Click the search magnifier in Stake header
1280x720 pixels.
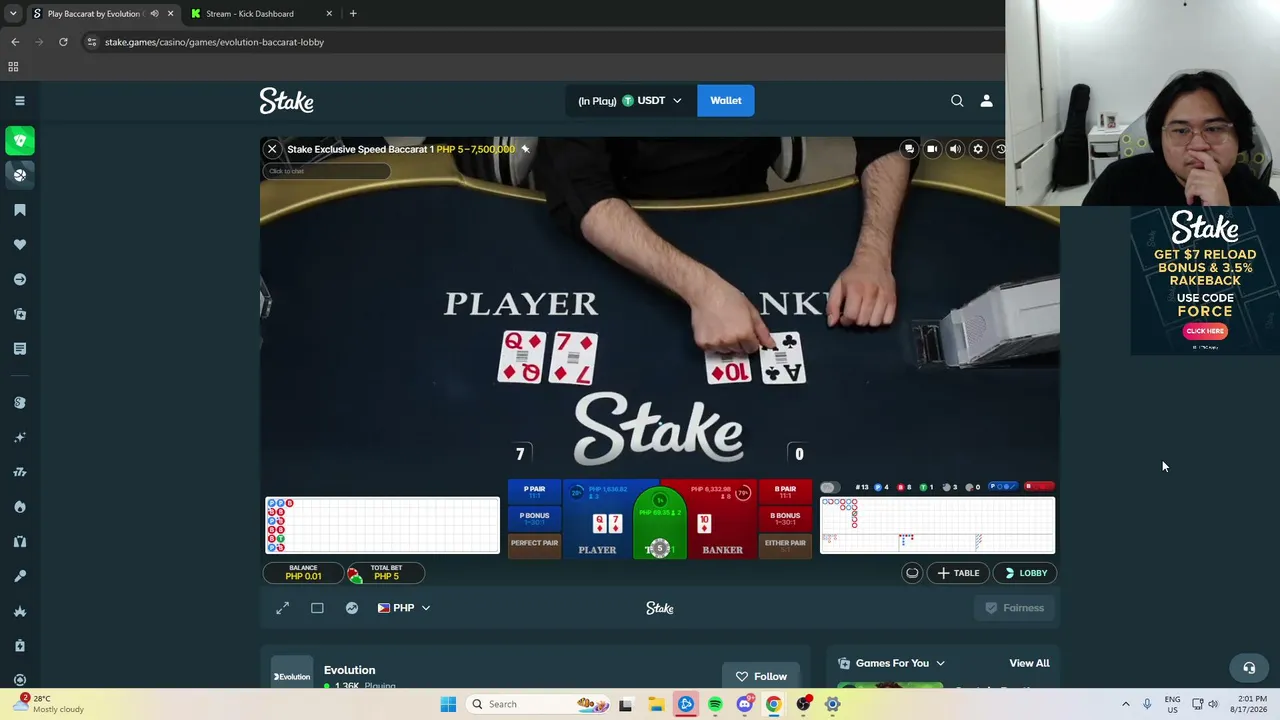tap(957, 100)
